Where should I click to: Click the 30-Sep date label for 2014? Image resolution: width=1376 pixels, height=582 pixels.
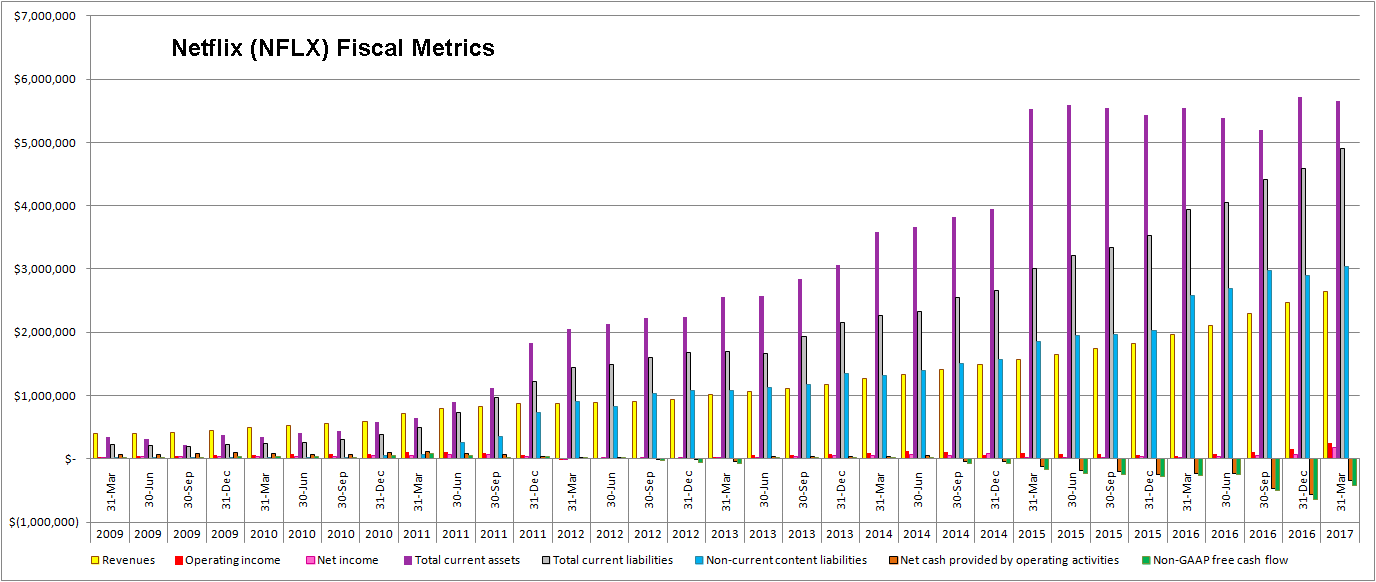(x=956, y=492)
